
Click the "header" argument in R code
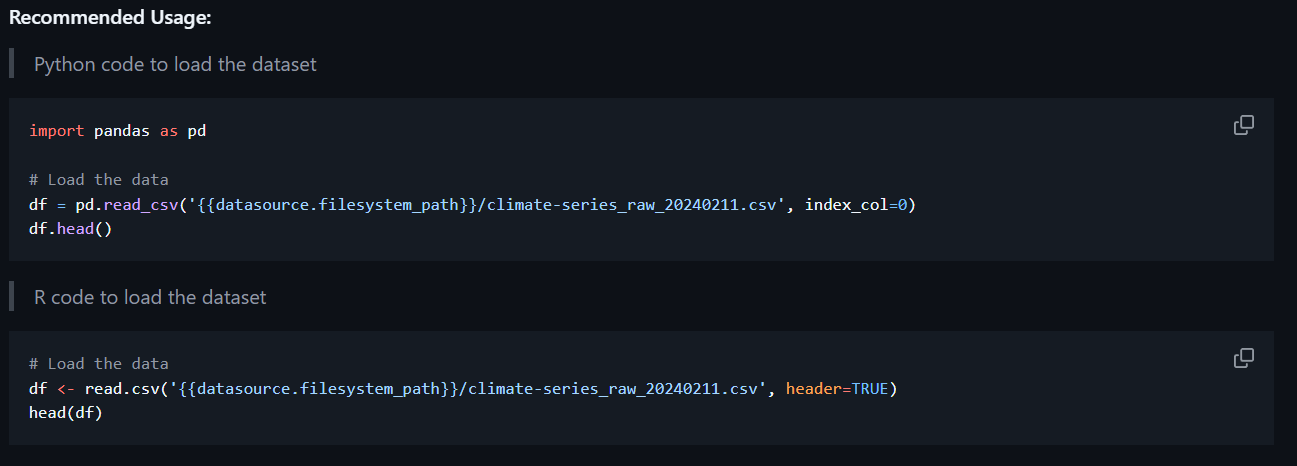pyautogui.click(x=814, y=388)
